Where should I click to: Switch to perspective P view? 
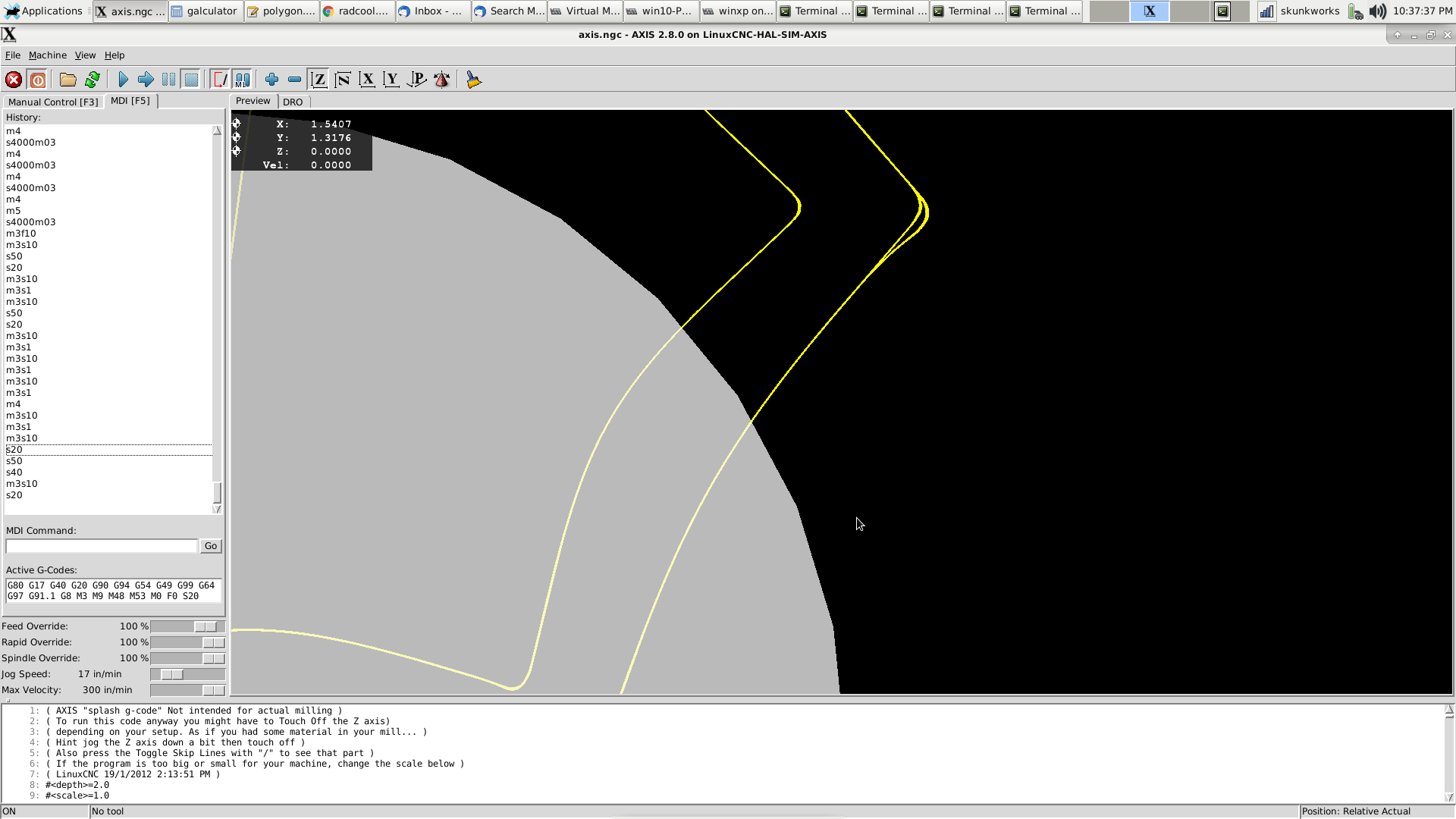coord(416,80)
